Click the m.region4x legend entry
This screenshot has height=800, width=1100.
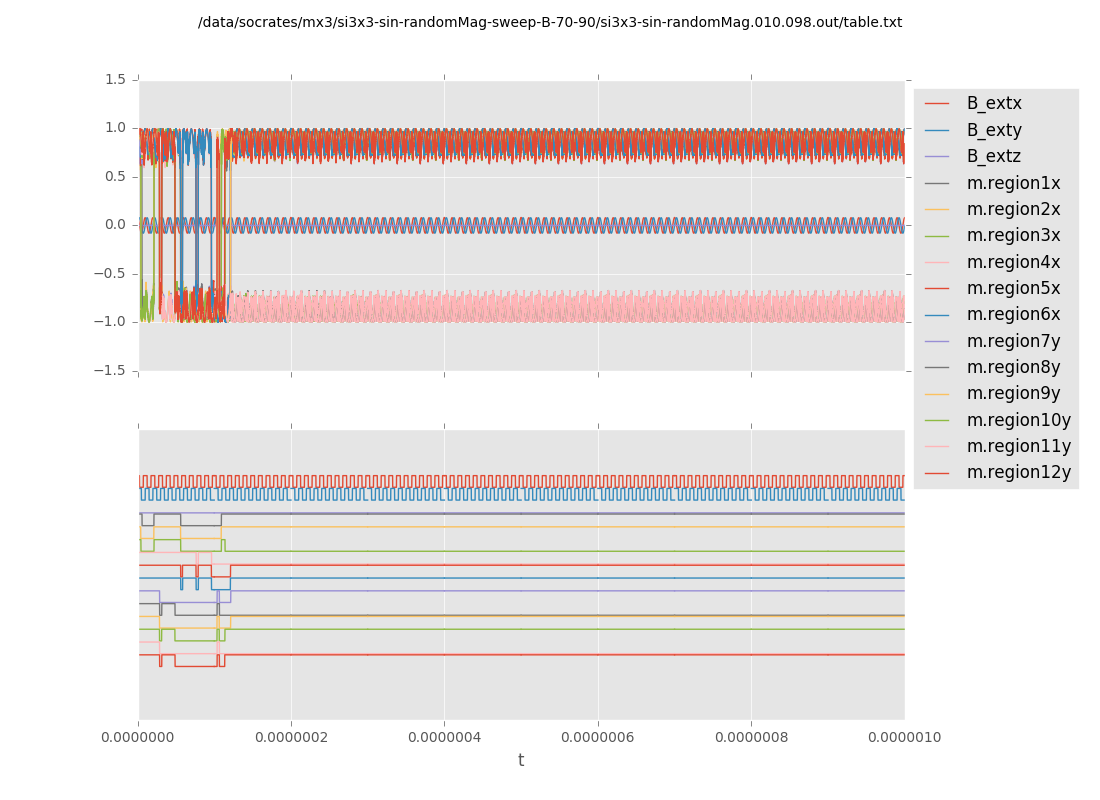click(x=1013, y=262)
